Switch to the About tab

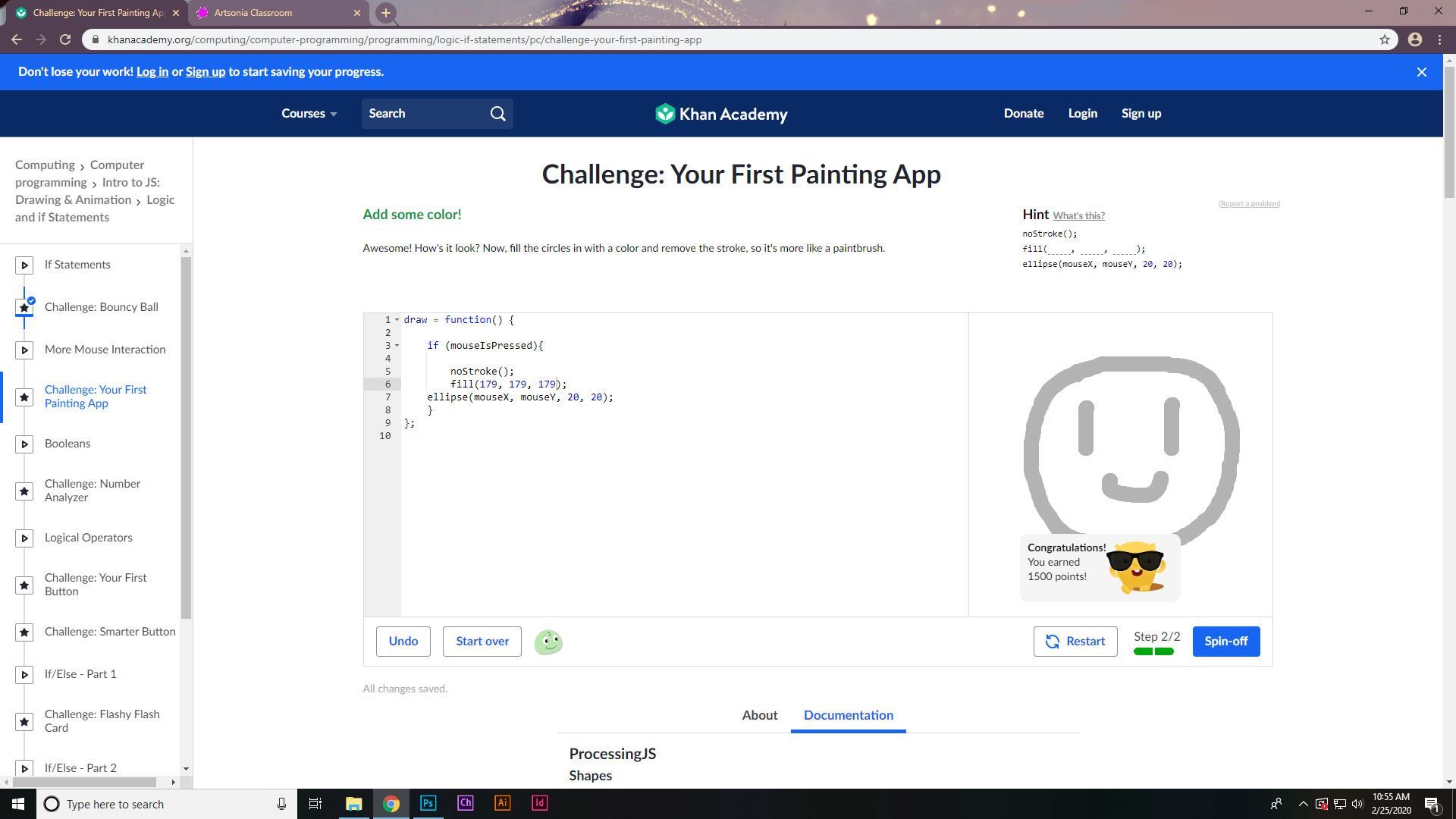(759, 715)
